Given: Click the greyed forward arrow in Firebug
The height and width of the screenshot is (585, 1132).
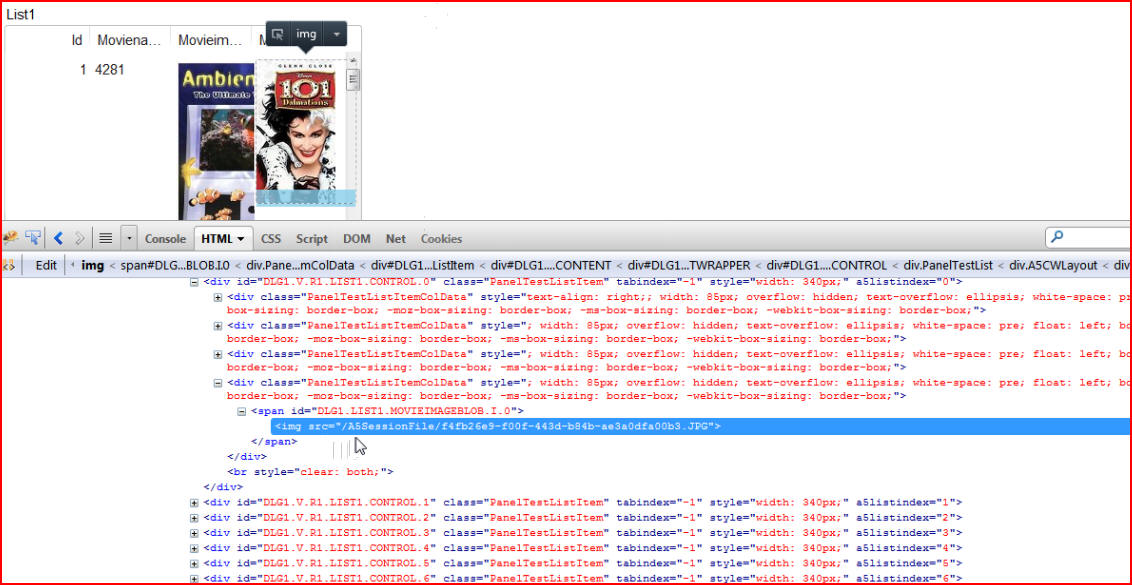Looking at the screenshot, I should click(x=79, y=238).
